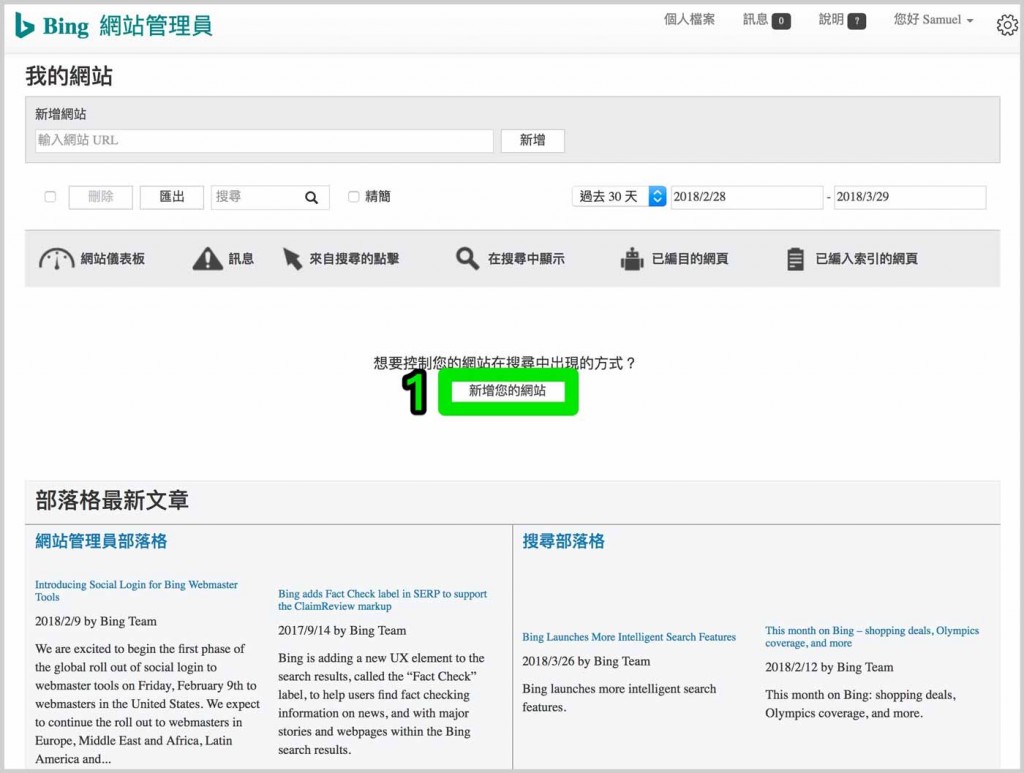Click the 2018/2/9 by Bing Team byline
Viewport: 1024px width, 773px height.
(x=96, y=622)
